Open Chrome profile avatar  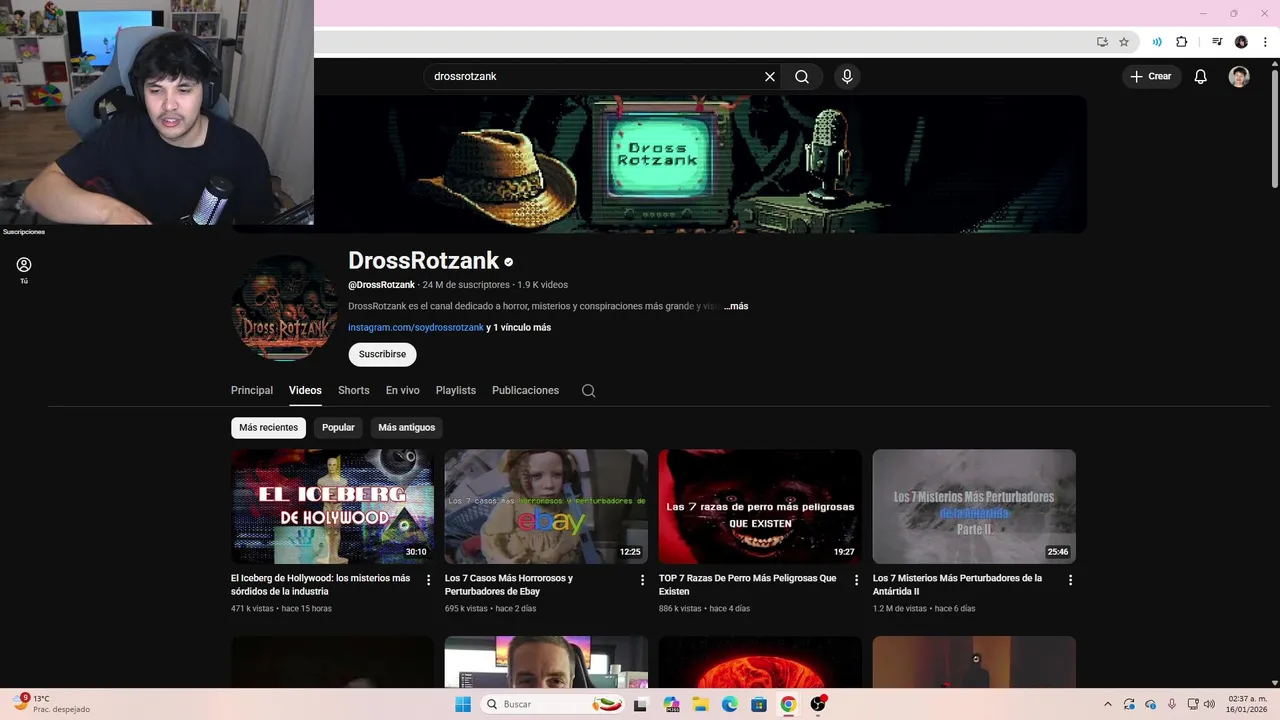click(x=1241, y=42)
